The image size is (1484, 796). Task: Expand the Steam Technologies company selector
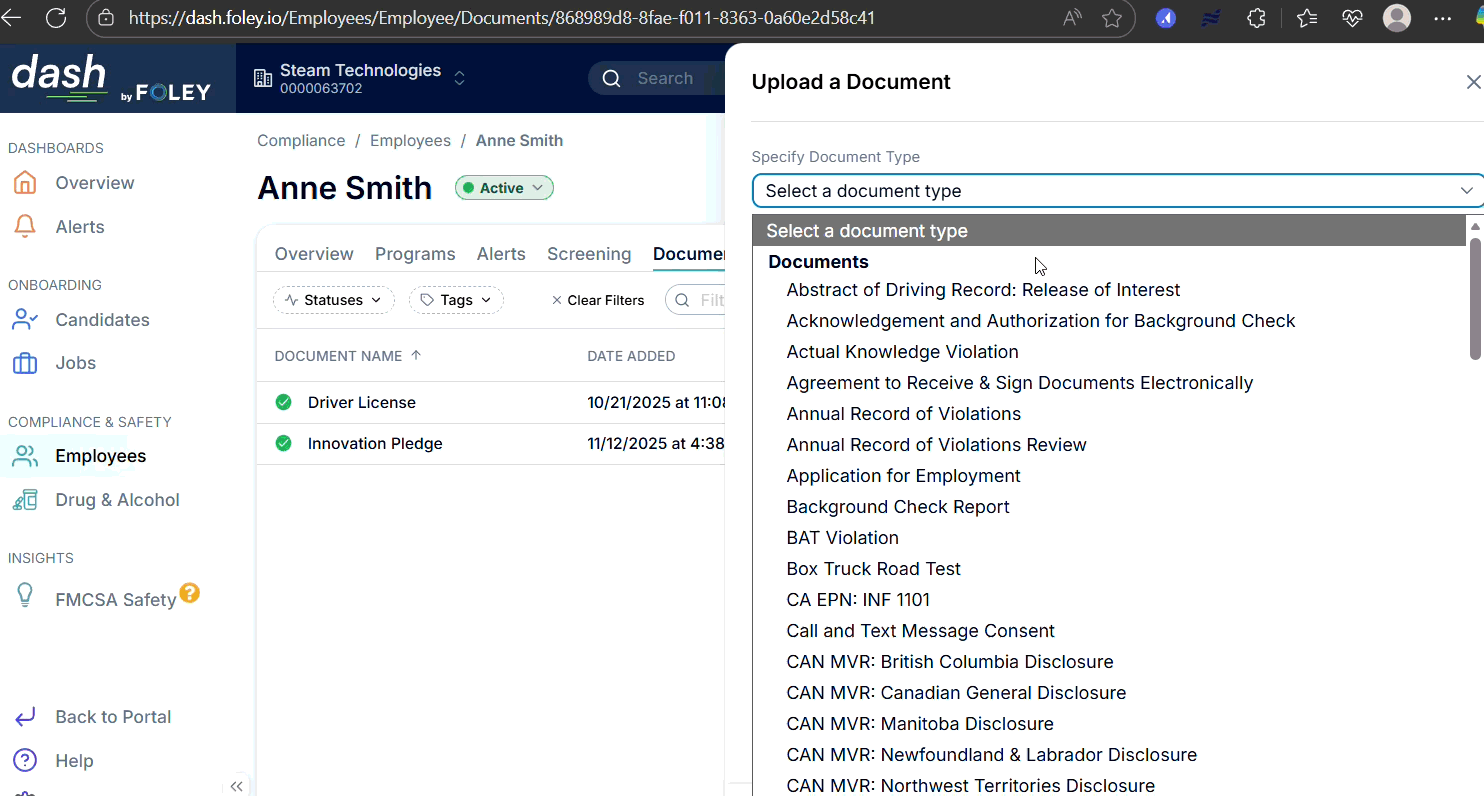click(459, 78)
